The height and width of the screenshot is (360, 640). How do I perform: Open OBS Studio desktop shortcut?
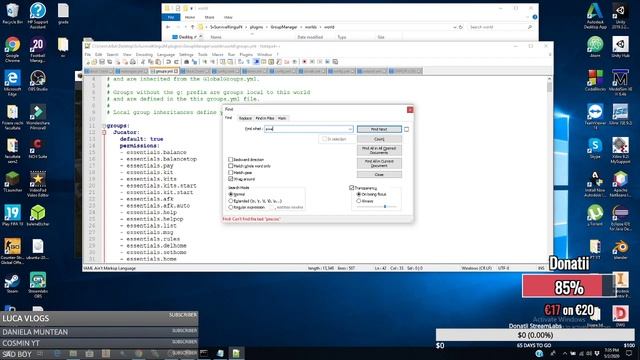pyautogui.click(x=38, y=80)
